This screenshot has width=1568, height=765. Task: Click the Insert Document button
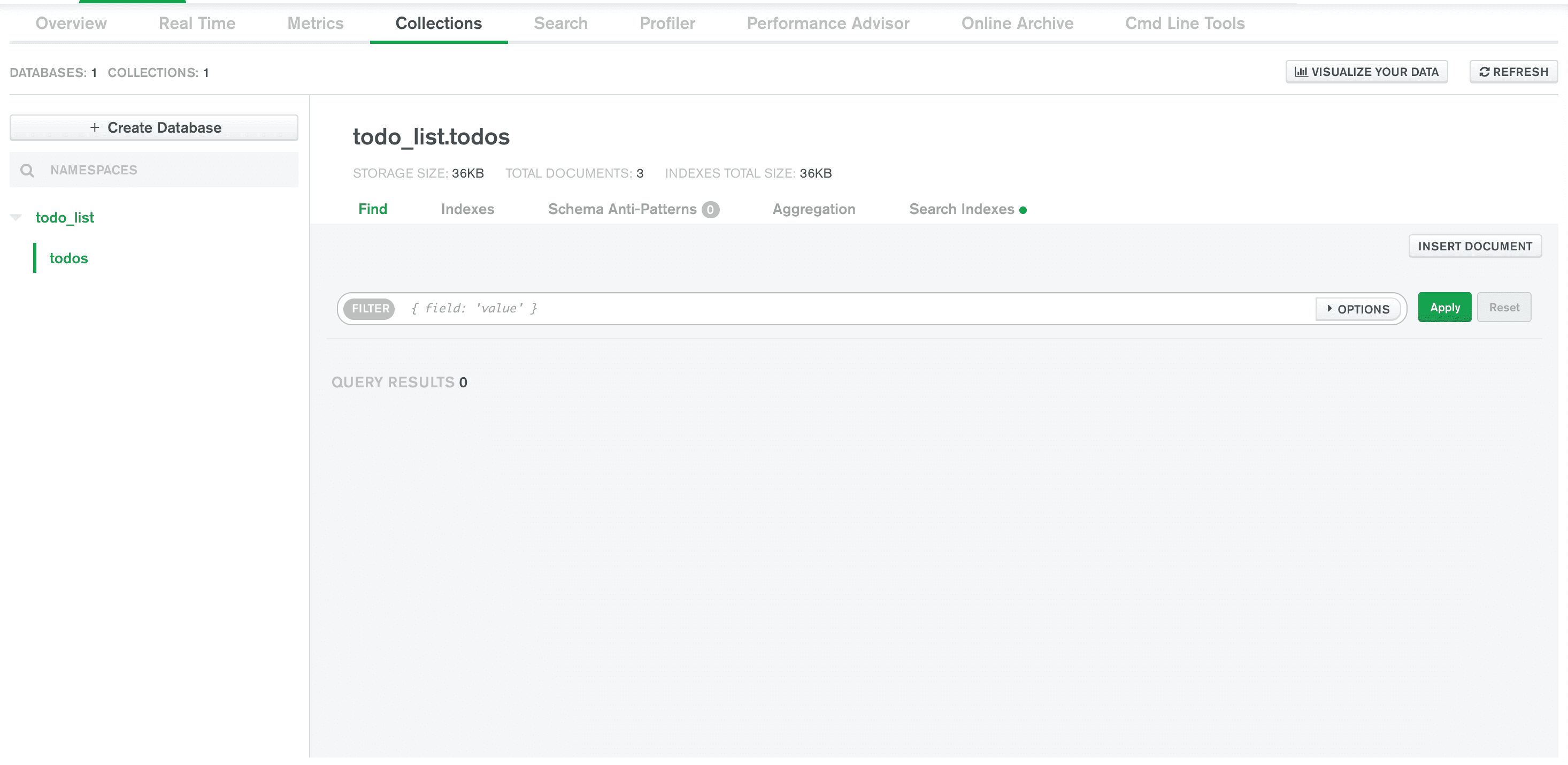pos(1475,246)
